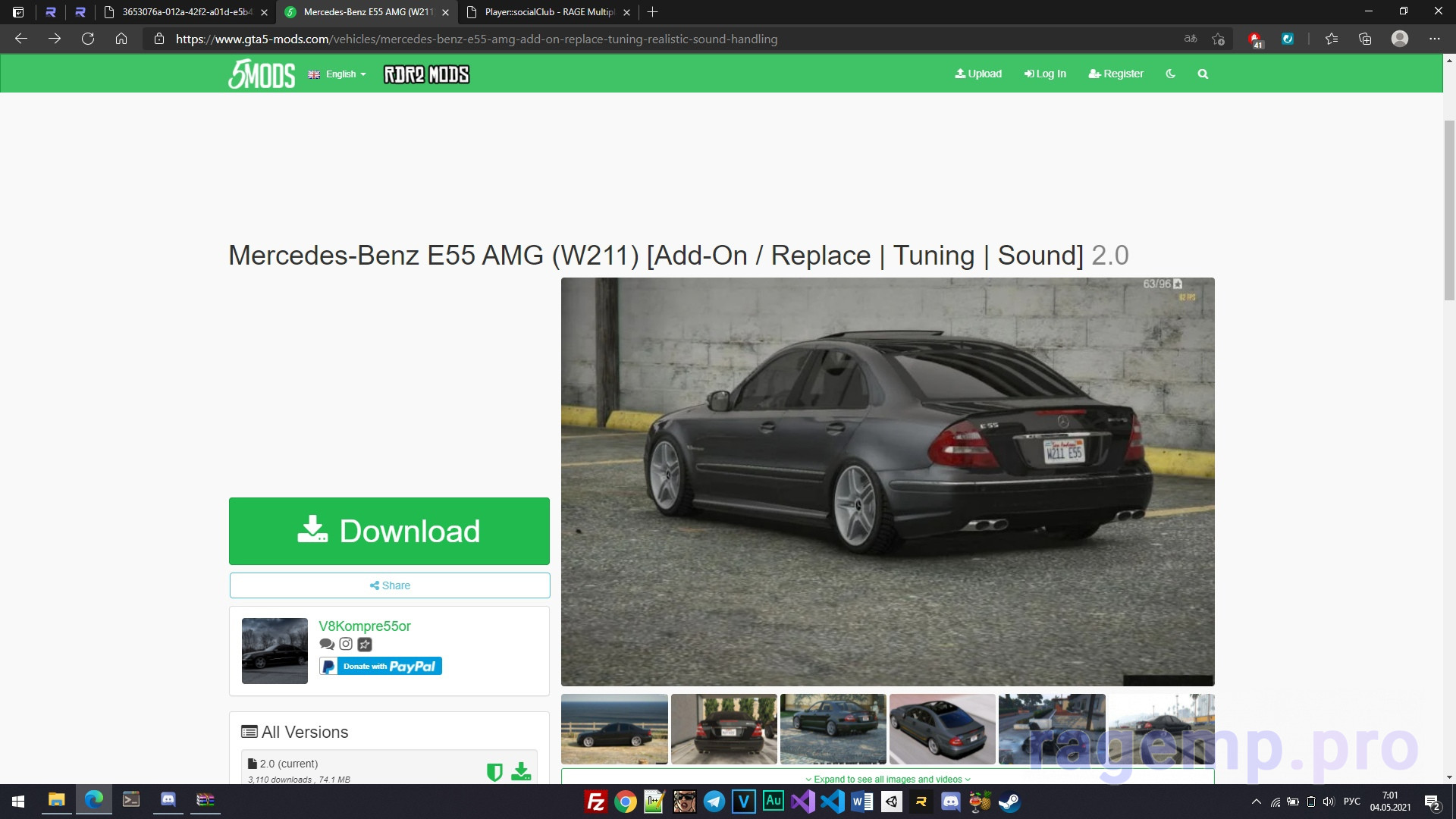The height and width of the screenshot is (819, 1456).
Task: Click the teal extension icon
Action: [x=1288, y=39]
